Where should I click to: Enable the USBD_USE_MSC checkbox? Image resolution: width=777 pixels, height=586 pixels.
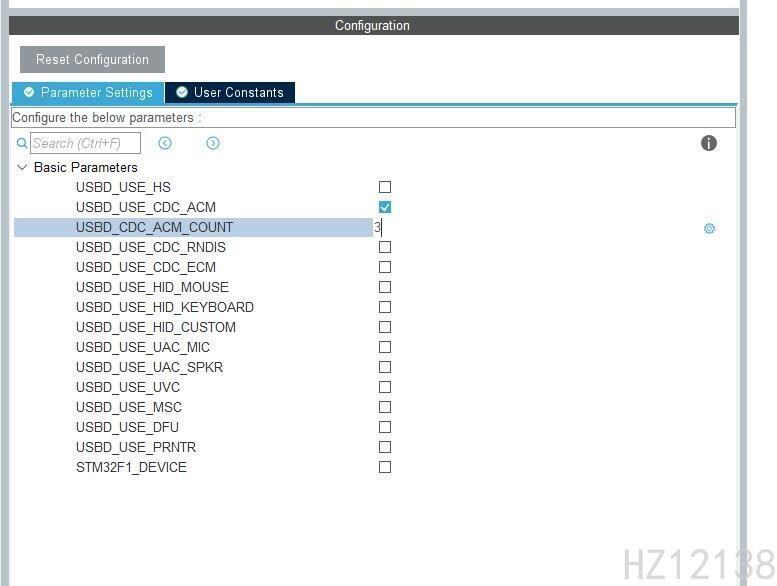[x=385, y=407]
